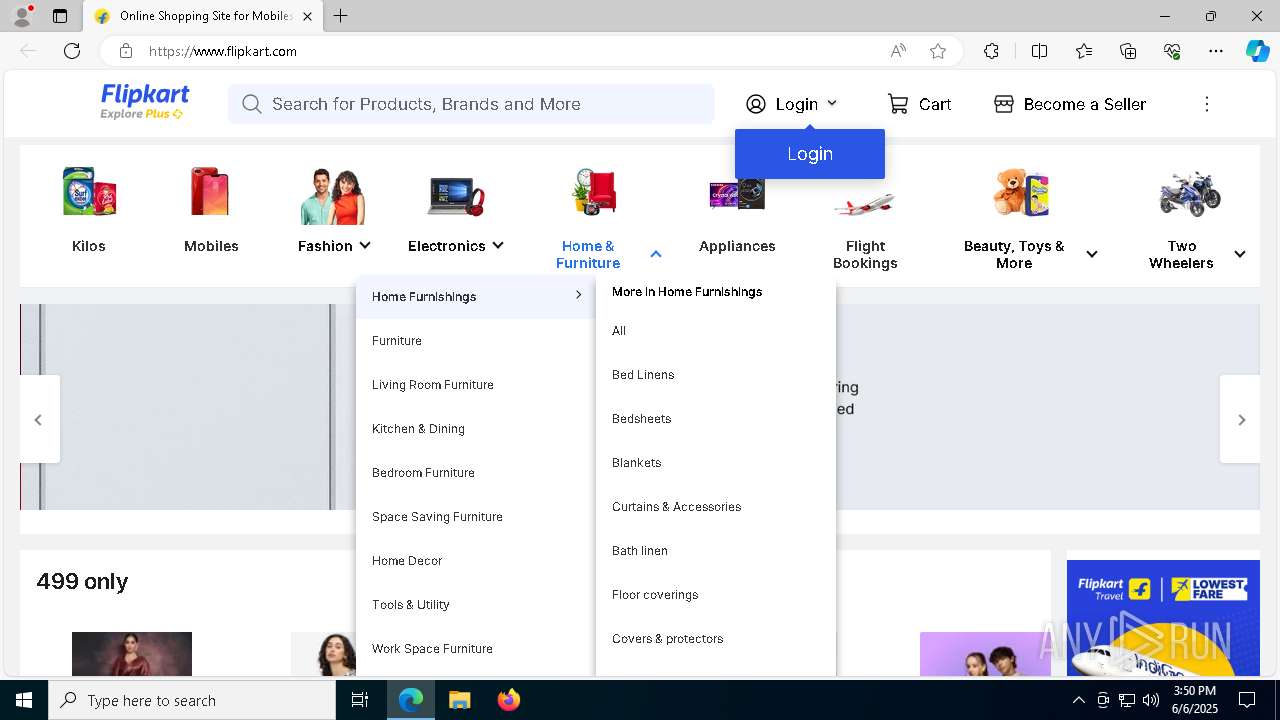Click the search magnifier icon

click(x=252, y=104)
